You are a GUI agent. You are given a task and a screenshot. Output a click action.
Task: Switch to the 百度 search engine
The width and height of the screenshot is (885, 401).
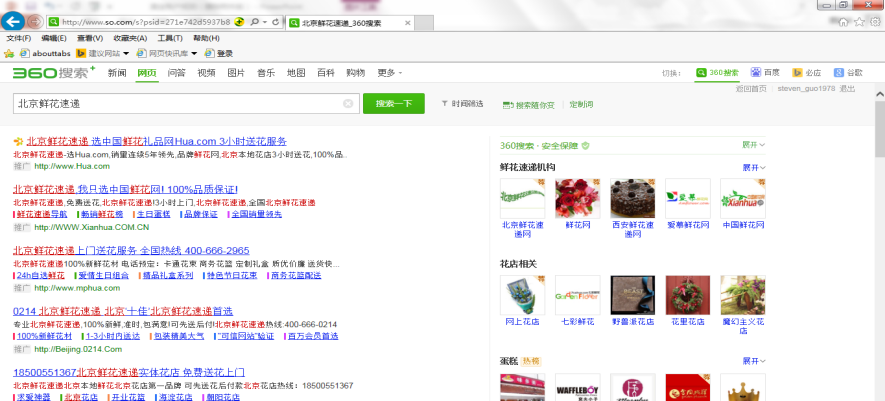tap(765, 72)
